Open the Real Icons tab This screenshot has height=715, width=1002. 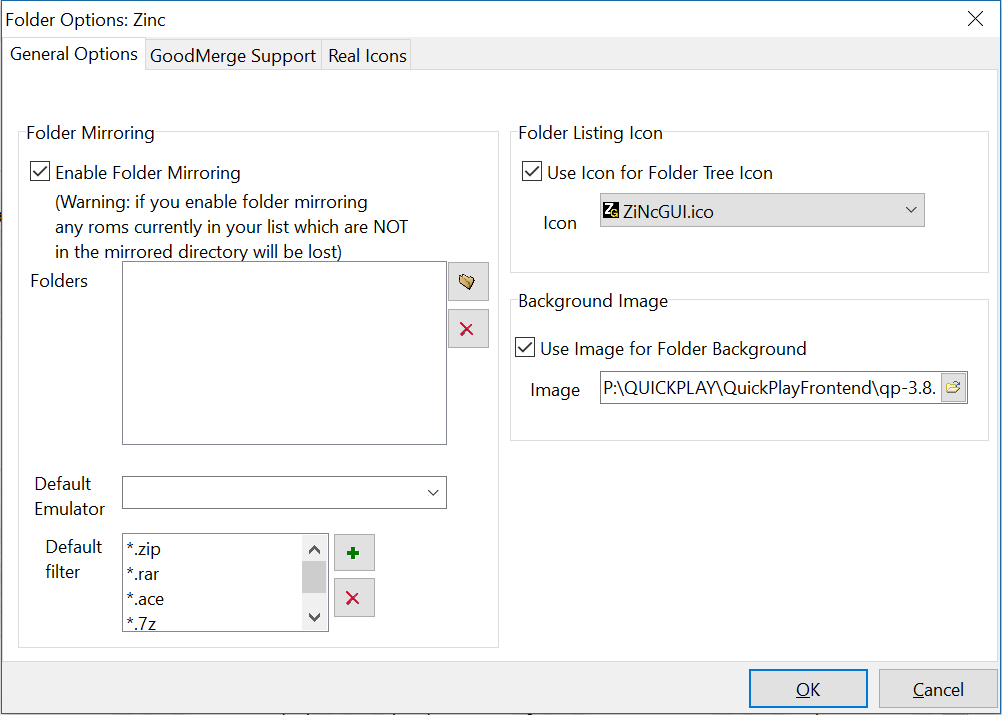(367, 56)
